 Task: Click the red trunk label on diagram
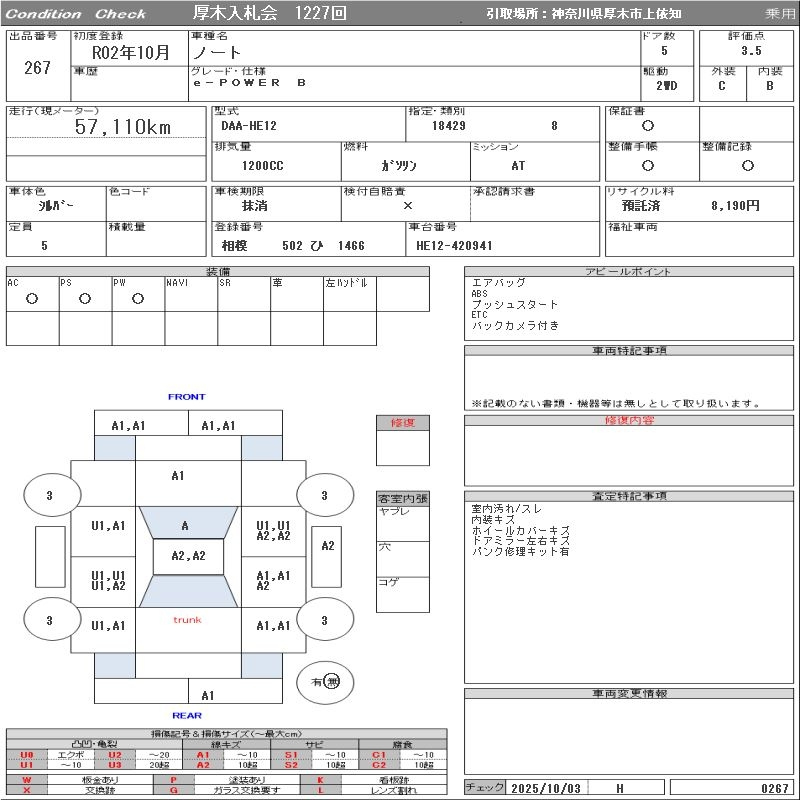[x=187, y=620]
